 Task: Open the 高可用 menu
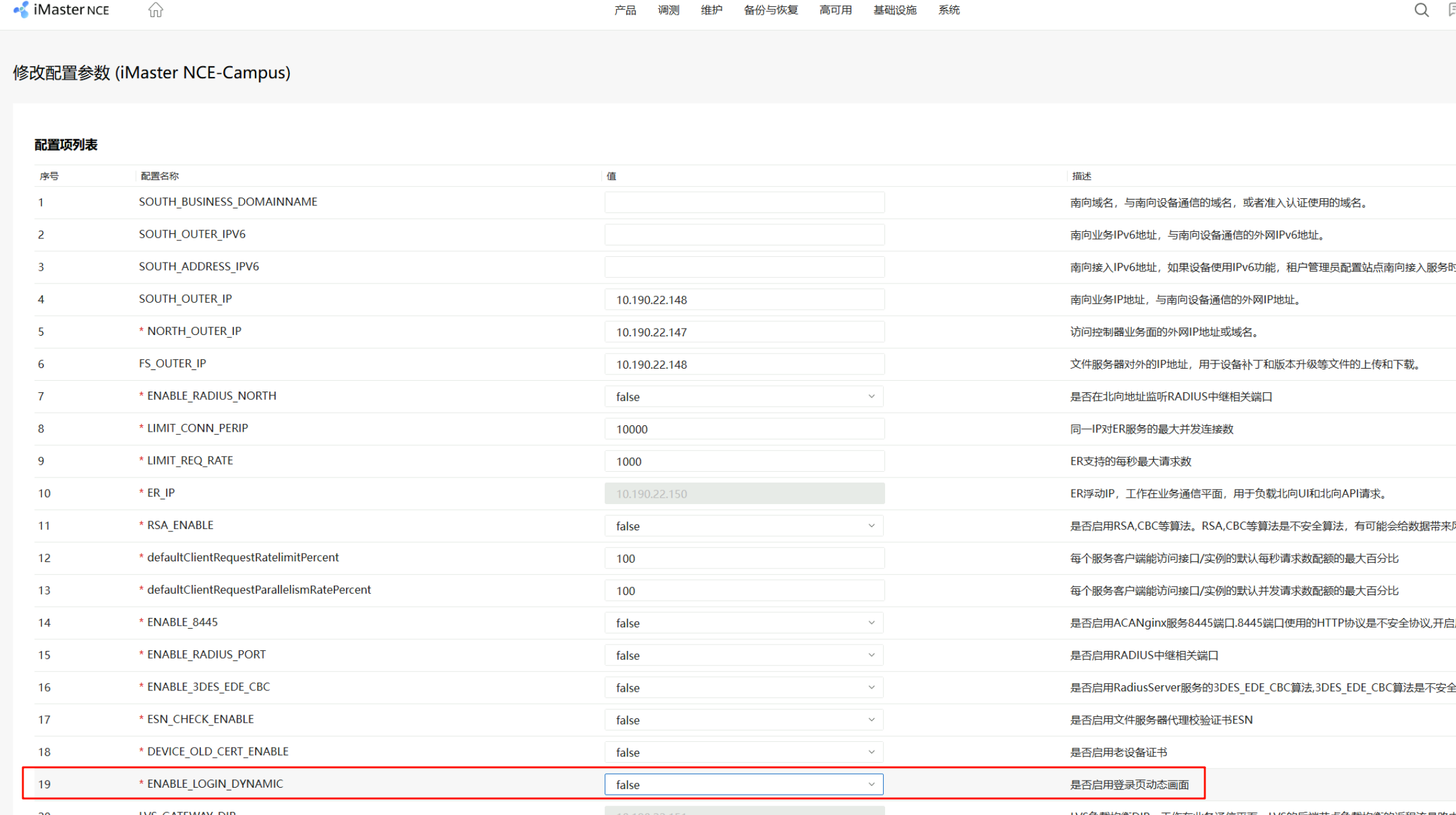click(835, 10)
